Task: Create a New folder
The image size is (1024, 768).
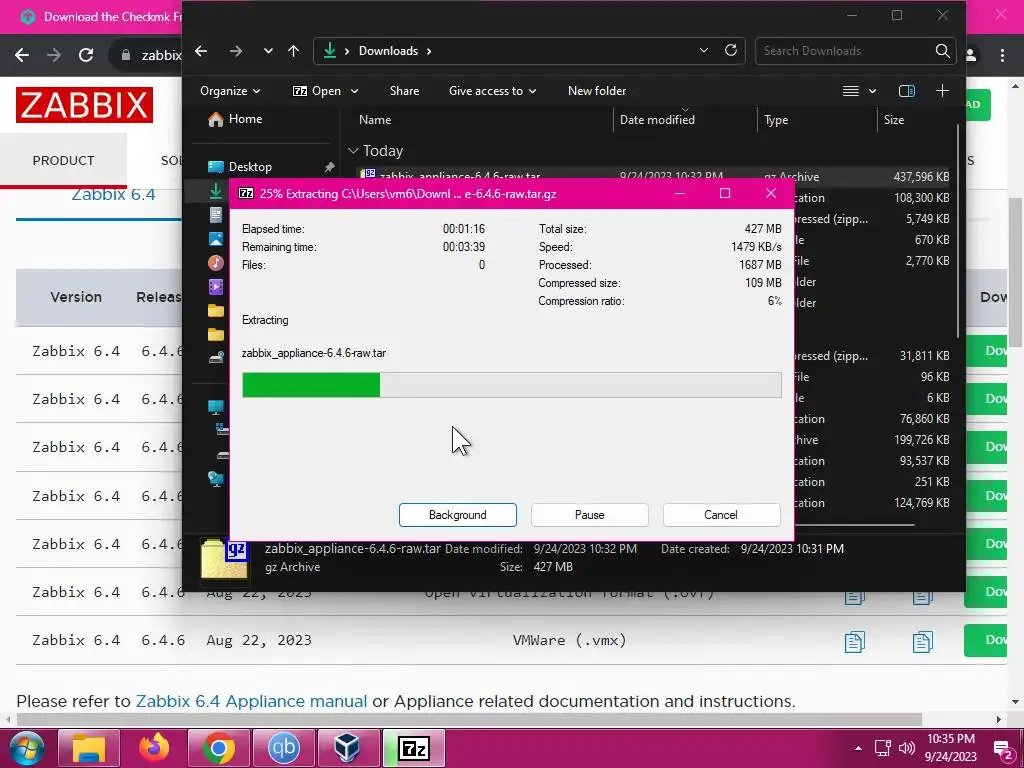Action: tap(596, 91)
